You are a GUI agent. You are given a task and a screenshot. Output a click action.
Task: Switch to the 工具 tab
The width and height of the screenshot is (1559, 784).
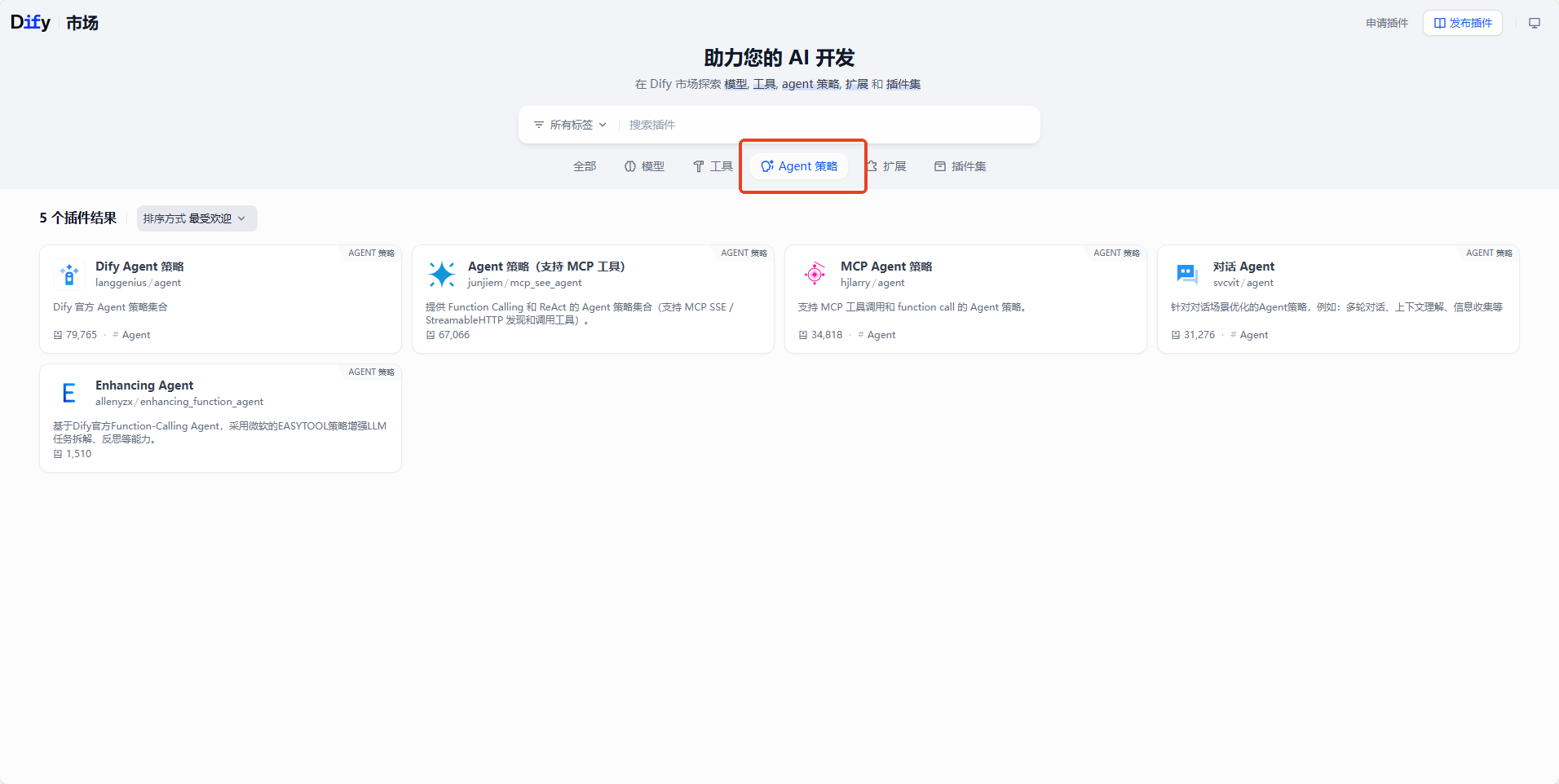[713, 166]
